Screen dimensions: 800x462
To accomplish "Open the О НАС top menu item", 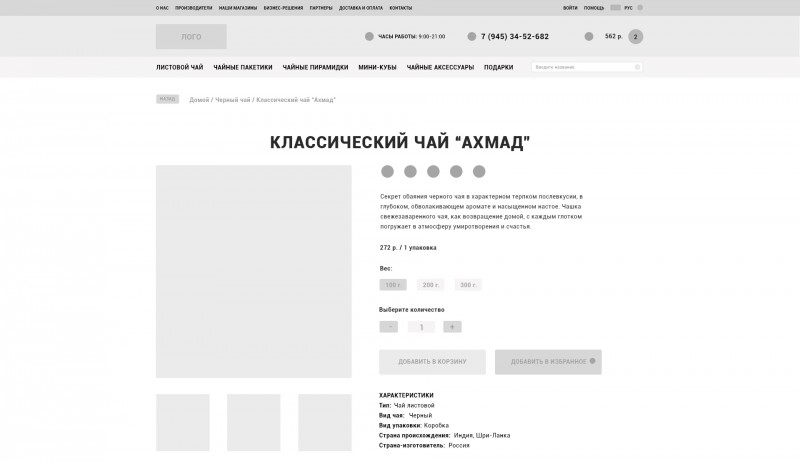I will click(162, 8).
